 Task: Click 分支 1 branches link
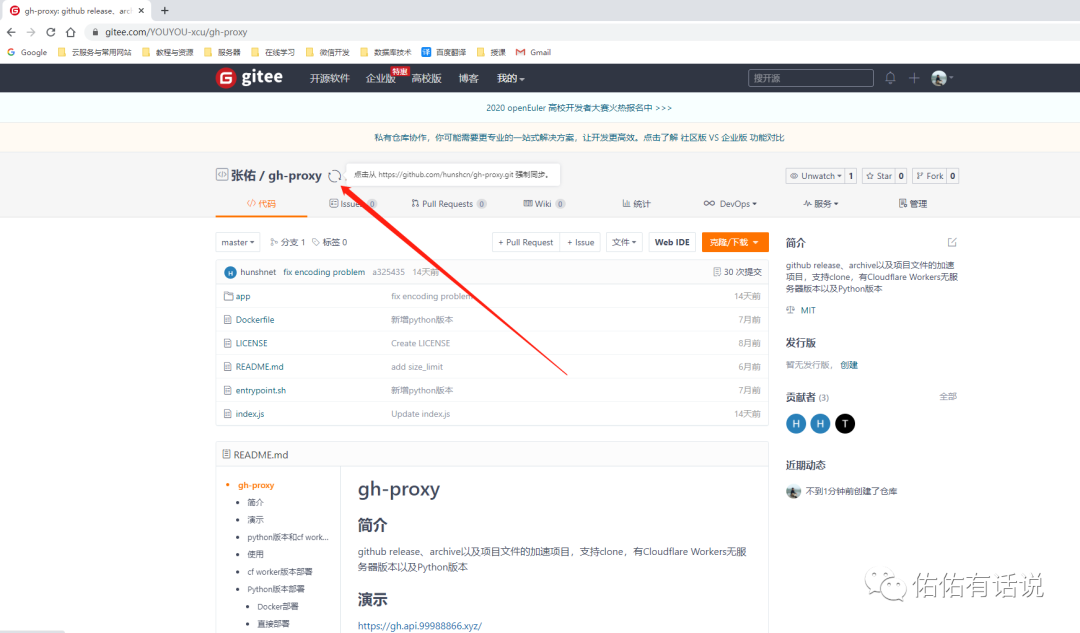click(x=287, y=242)
